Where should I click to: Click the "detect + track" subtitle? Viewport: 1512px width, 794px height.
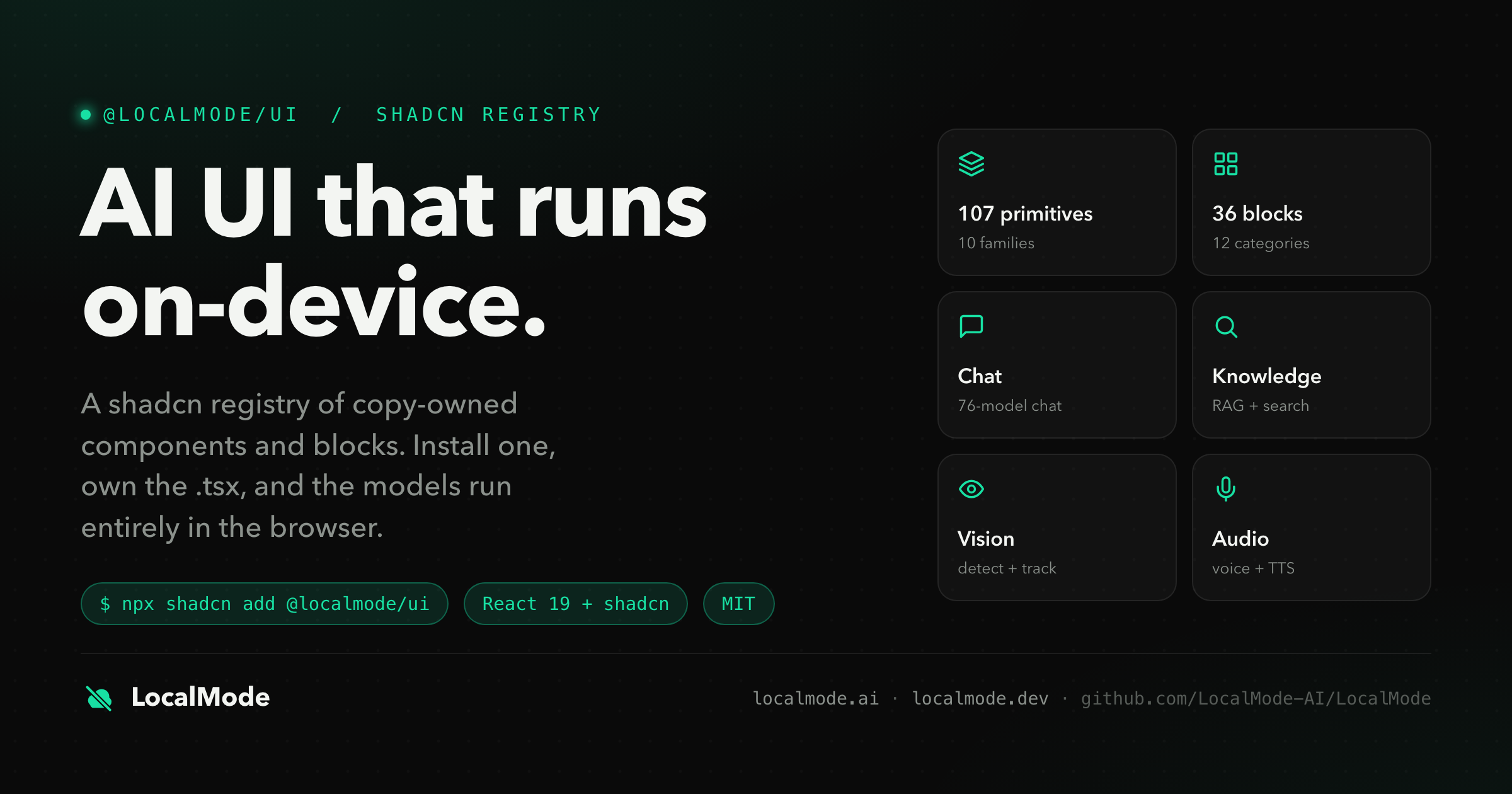click(1007, 568)
